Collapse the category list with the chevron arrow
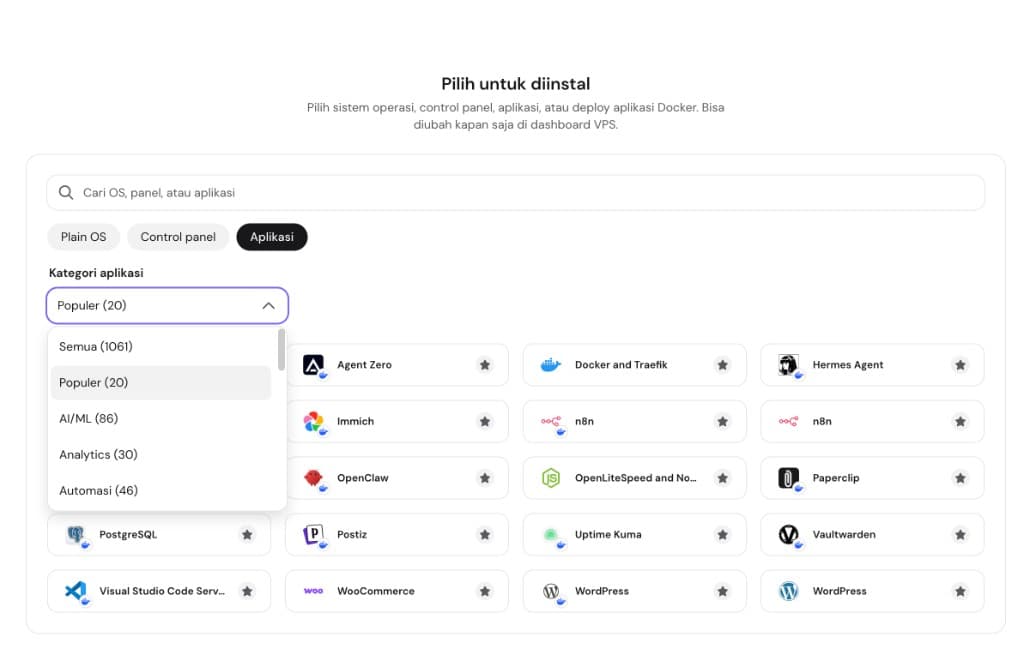The width and height of the screenshot is (1024, 655). coord(268,306)
